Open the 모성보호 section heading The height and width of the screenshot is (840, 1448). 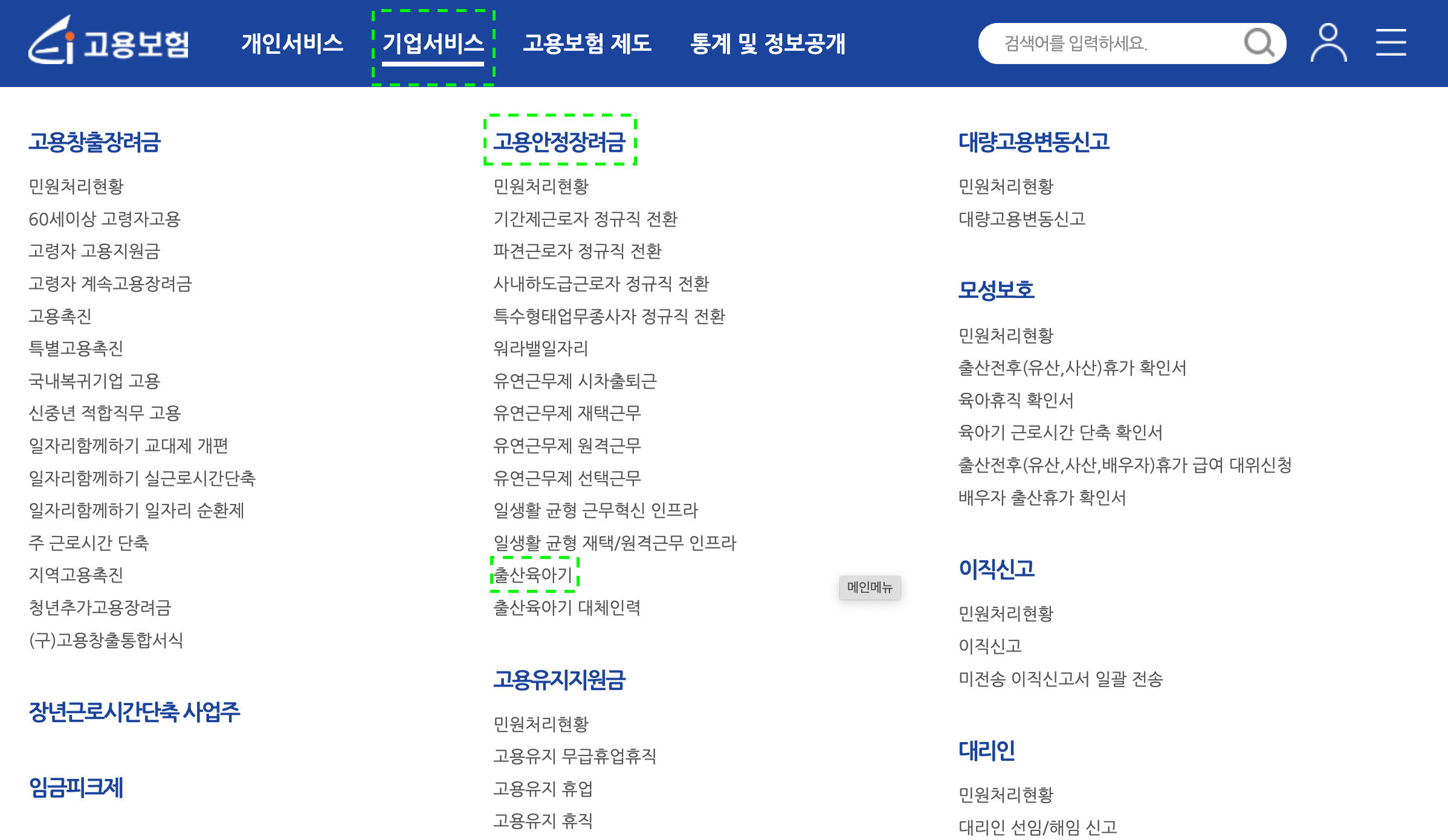pyautogui.click(x=995, y=289)
